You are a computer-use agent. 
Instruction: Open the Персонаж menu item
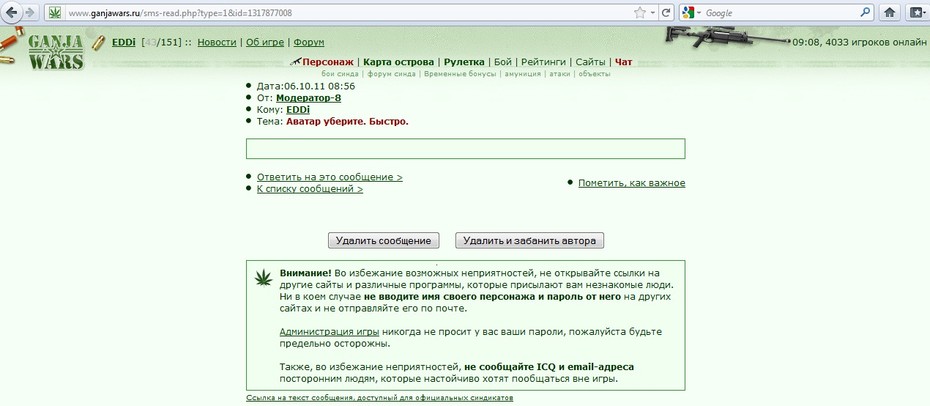pyautogui.click(x=327, y=62)
